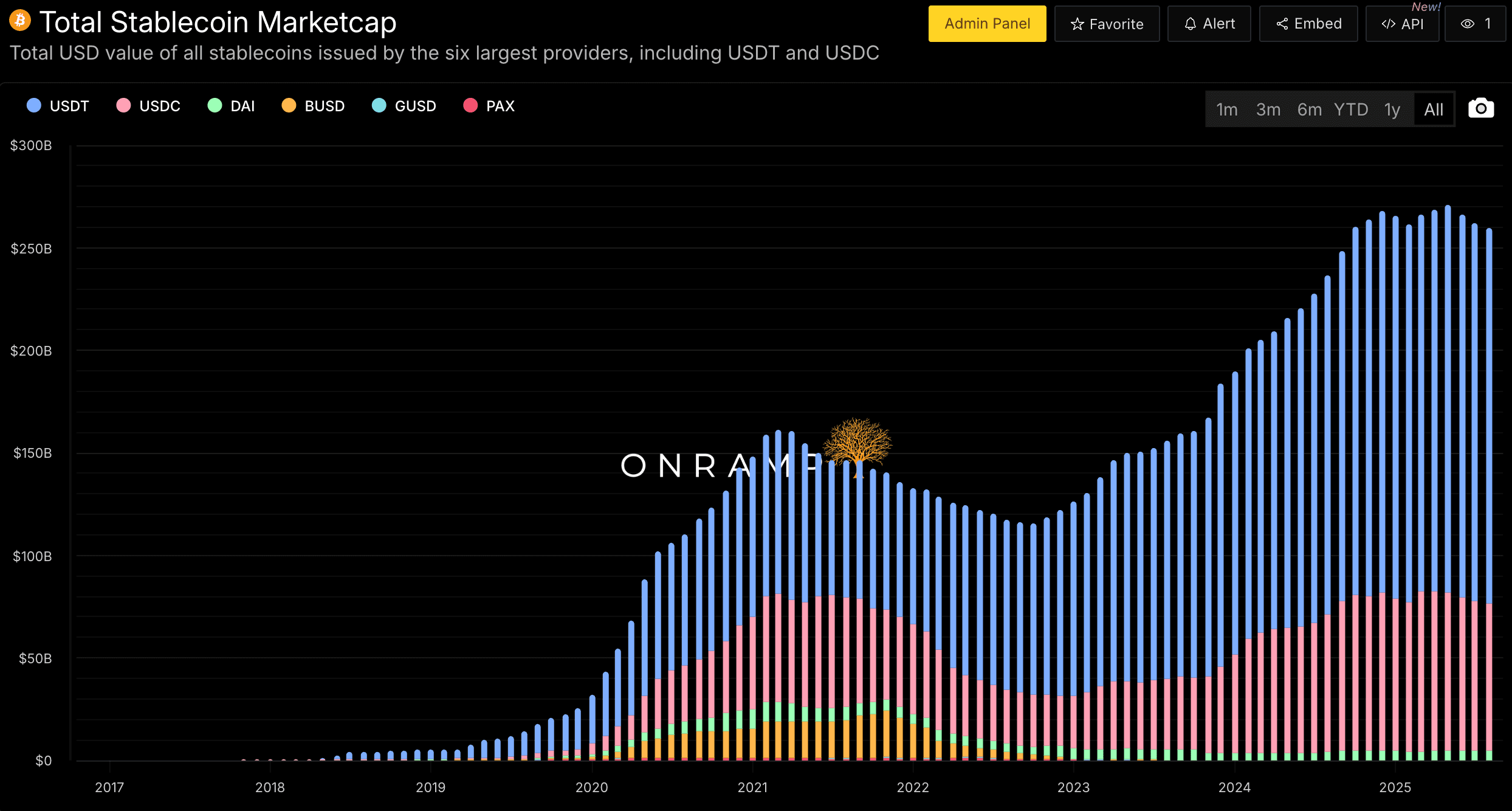The image size is (1512, 811).
Task: Click the $250B y-axis label
Action: click(31, 249)
